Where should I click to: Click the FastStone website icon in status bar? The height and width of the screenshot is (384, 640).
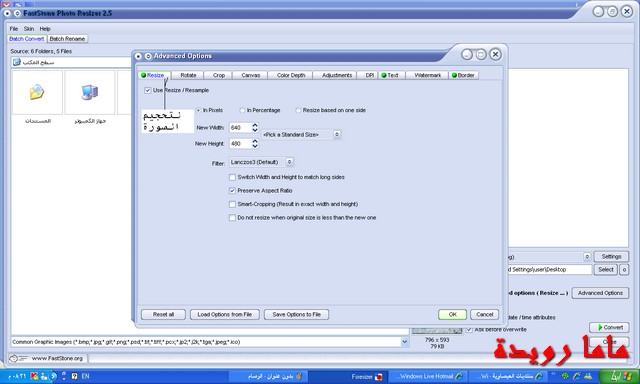[13, 358]
